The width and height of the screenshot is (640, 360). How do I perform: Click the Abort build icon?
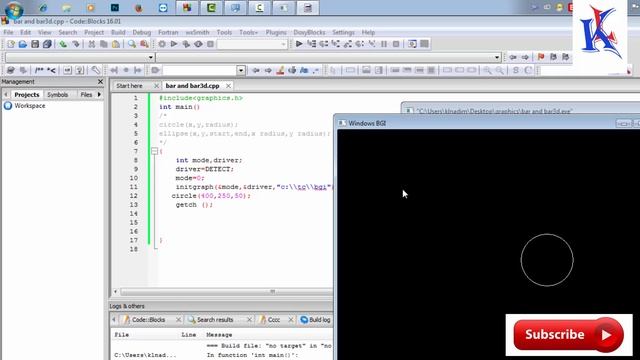coord(211,44)
